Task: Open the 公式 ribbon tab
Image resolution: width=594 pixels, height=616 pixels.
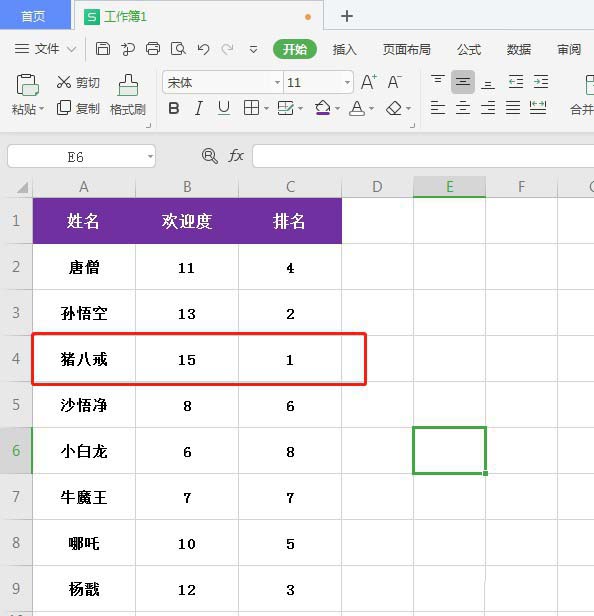Action: coord(469,50)
